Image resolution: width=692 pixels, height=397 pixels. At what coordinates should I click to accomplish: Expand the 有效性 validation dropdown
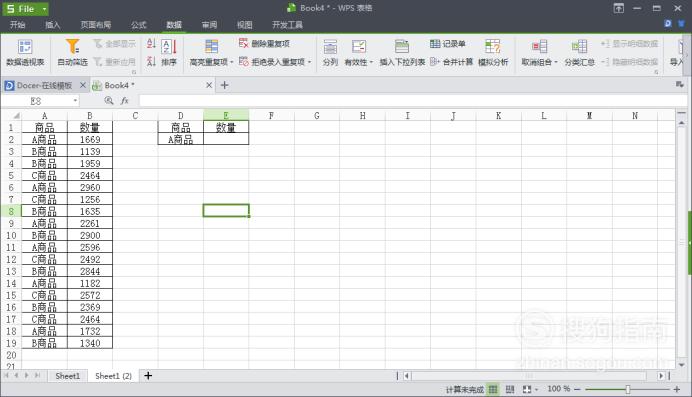(371, 62)
